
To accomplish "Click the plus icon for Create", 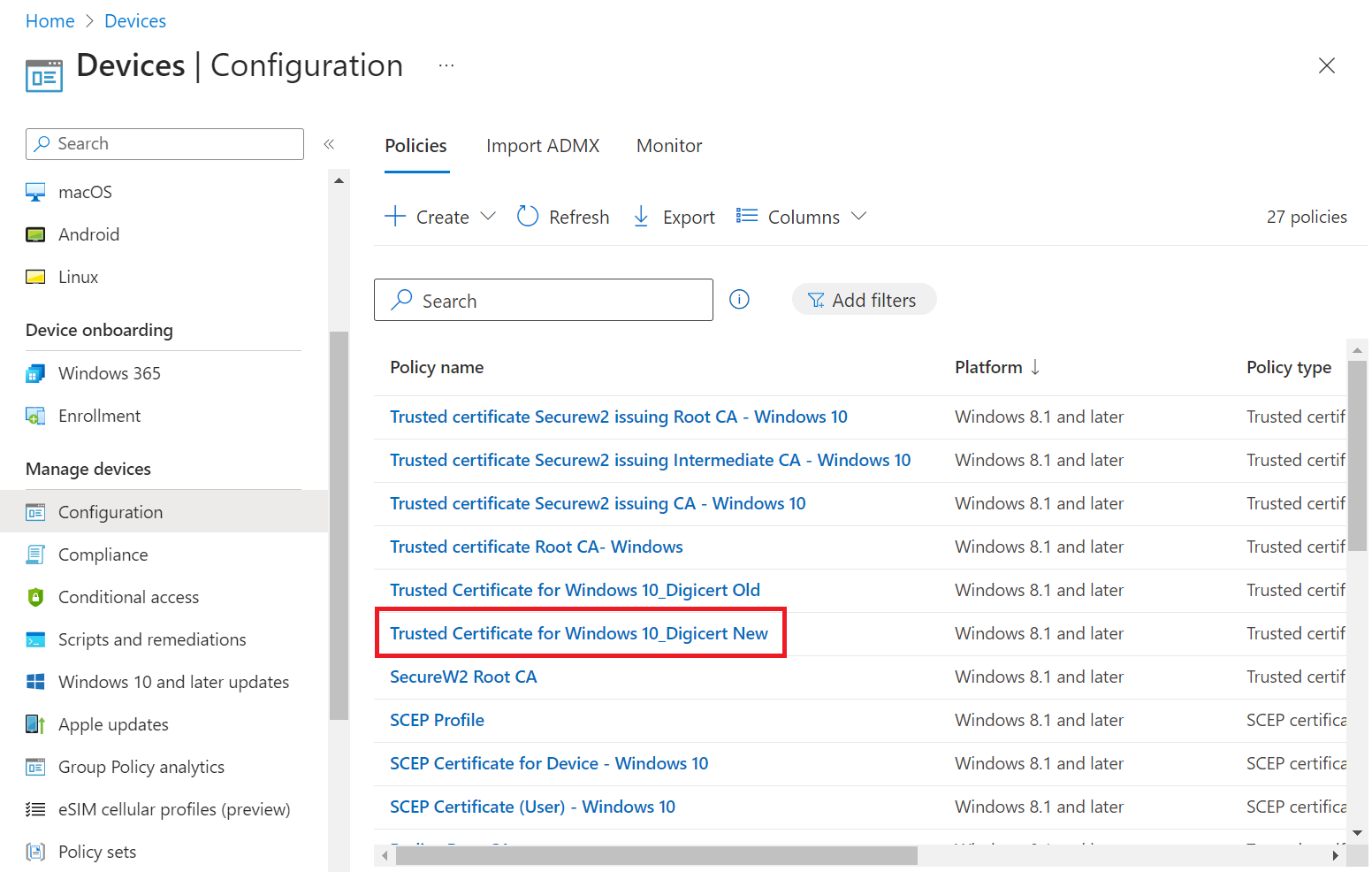I will point(395,216).
